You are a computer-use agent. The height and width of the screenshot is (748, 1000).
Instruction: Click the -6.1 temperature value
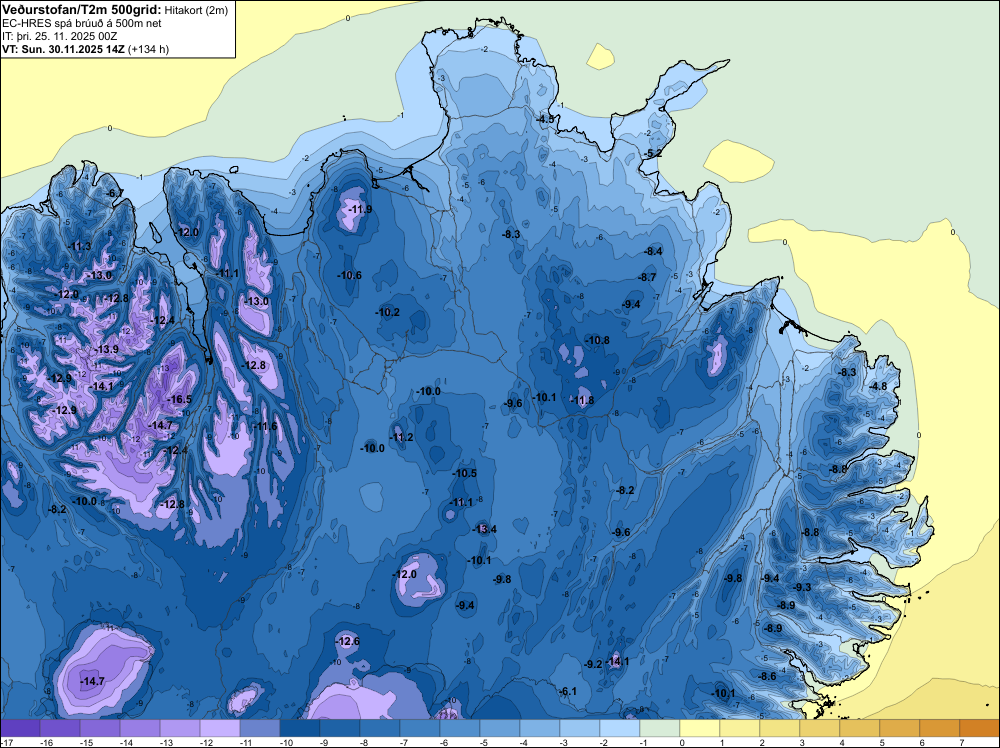568,692
